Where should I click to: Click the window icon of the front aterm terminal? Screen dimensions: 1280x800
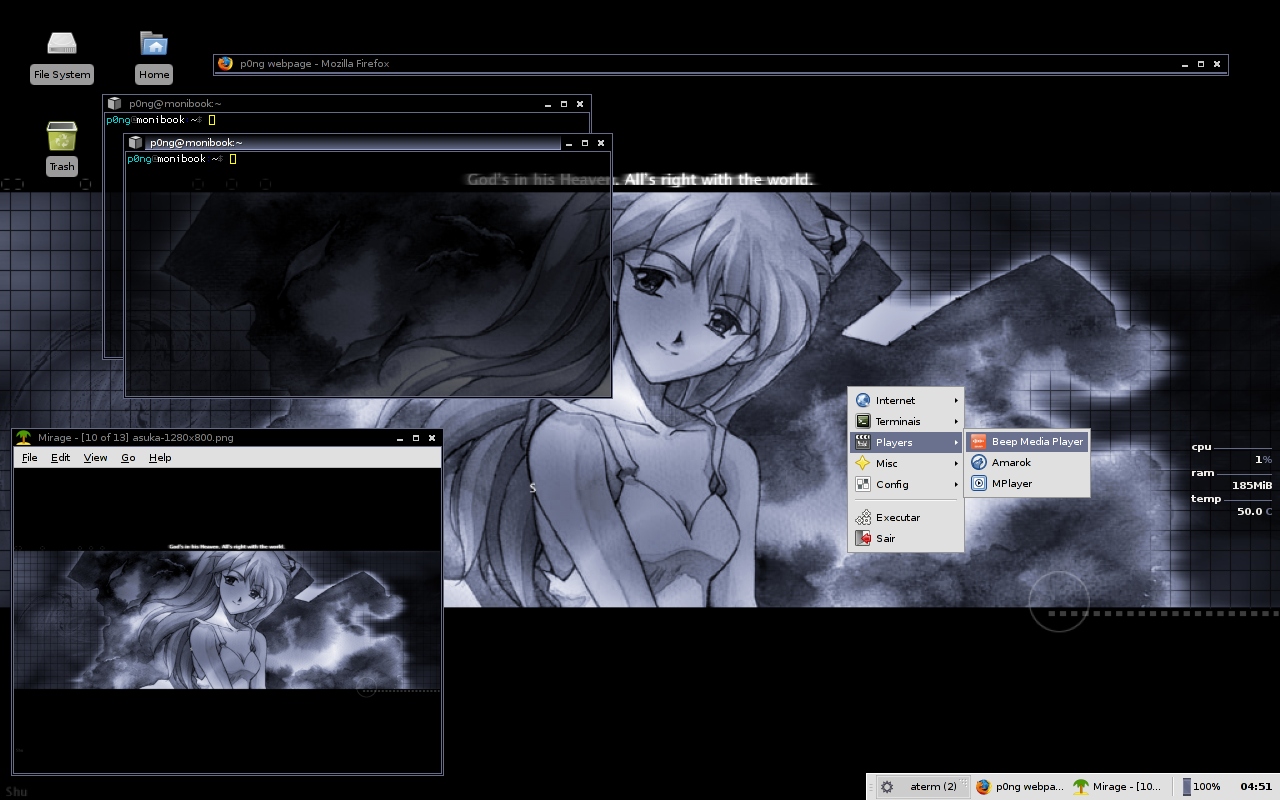click(136, 142)
